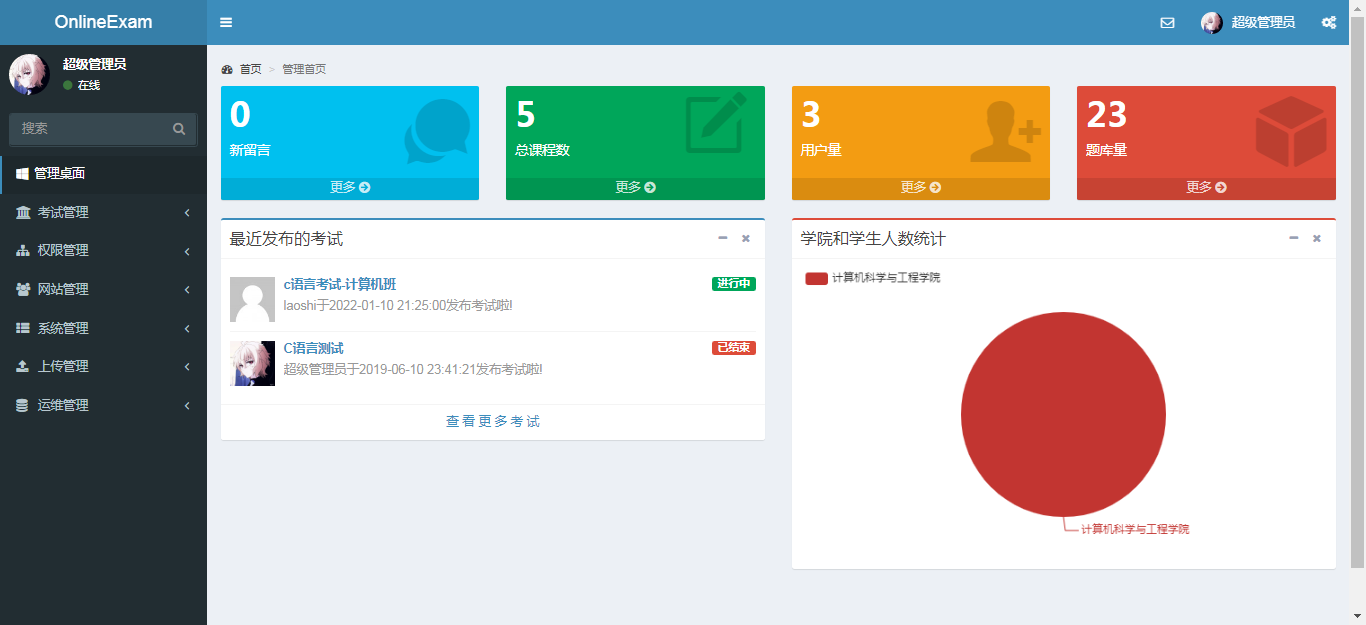Click the 首页 dashboard breadcrumb icon
The height and width of the screenshot is (625, 1366).
[227, 69]
